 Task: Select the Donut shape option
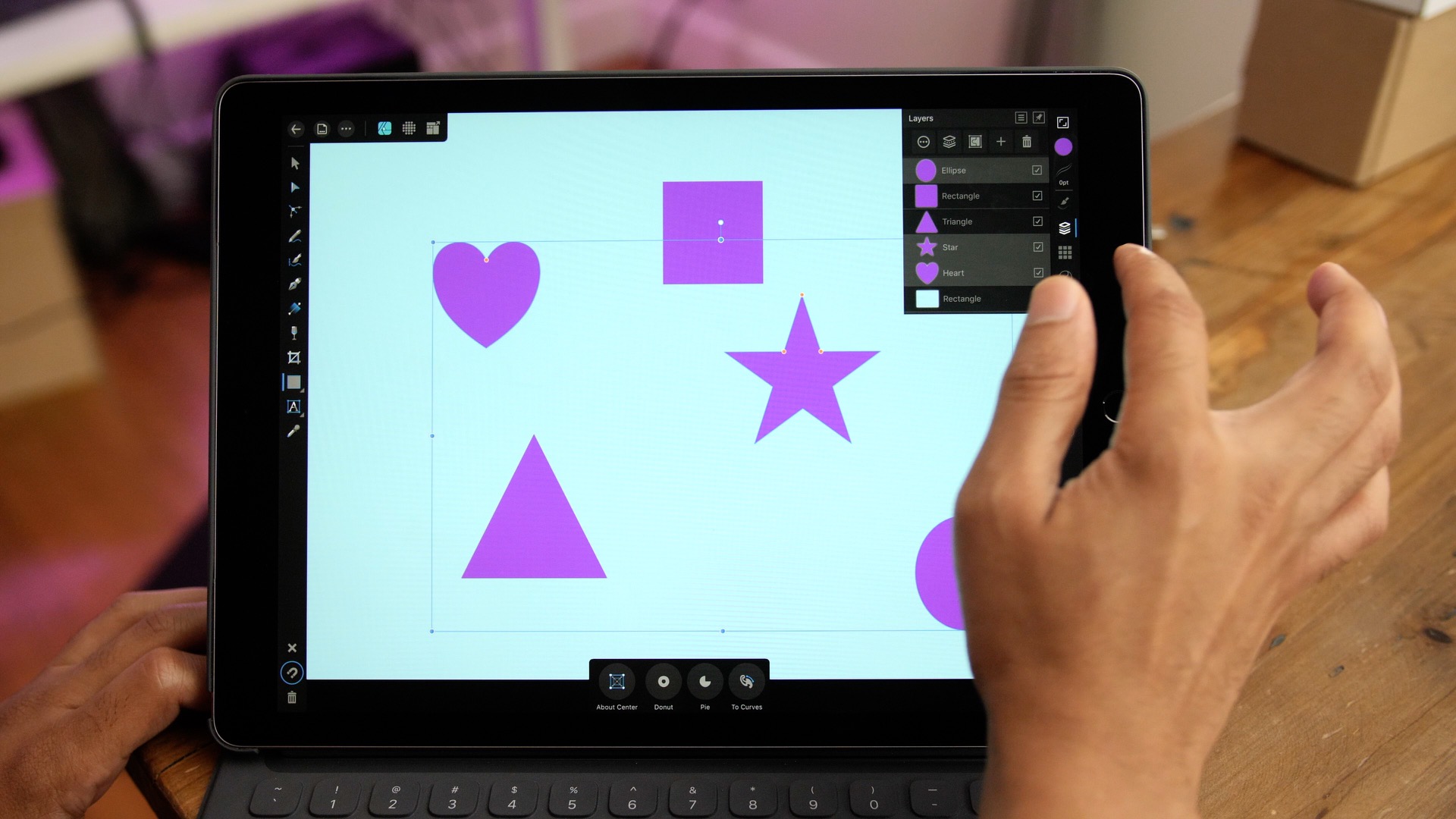tap(661, 681)
